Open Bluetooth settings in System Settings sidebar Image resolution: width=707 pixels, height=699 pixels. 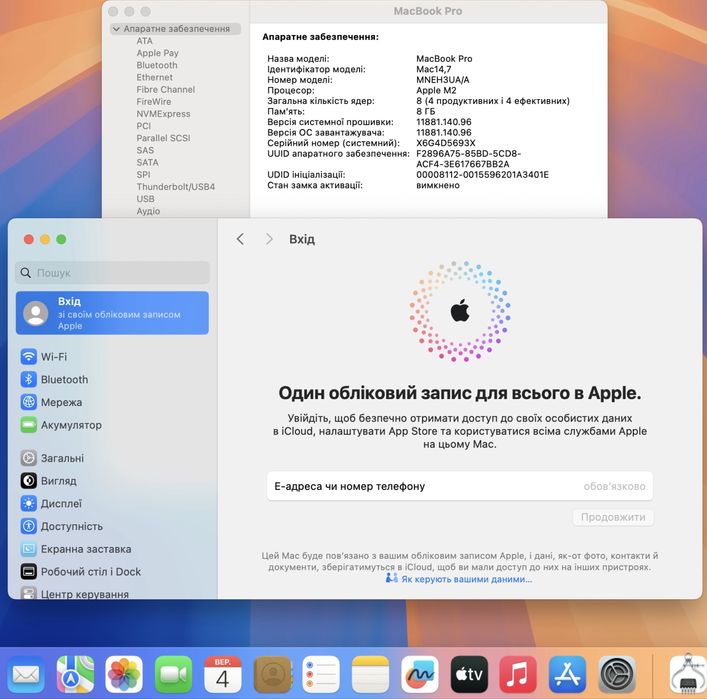click(54, 379)
